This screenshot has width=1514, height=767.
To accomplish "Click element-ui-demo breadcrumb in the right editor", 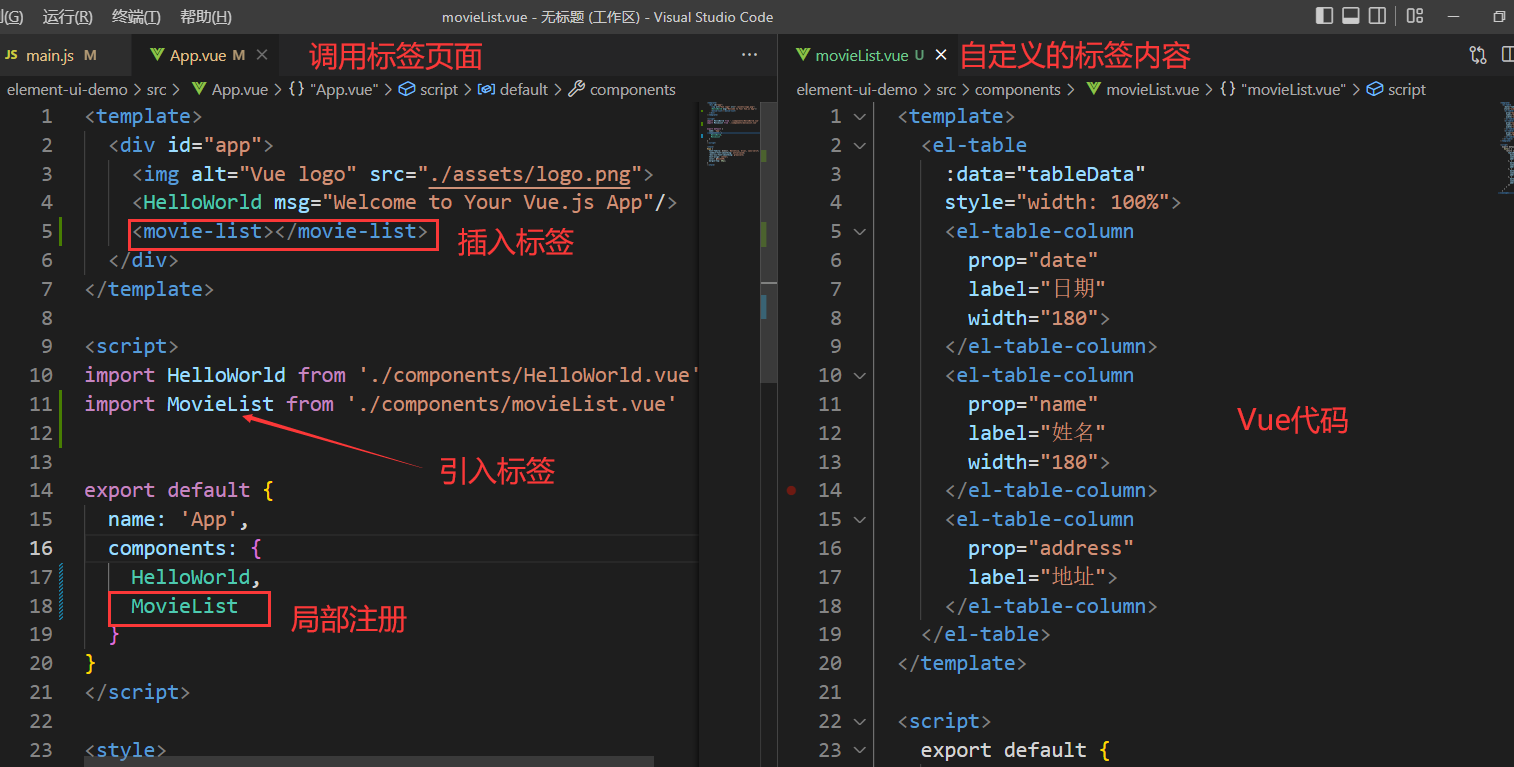I will tap(857, 89).
